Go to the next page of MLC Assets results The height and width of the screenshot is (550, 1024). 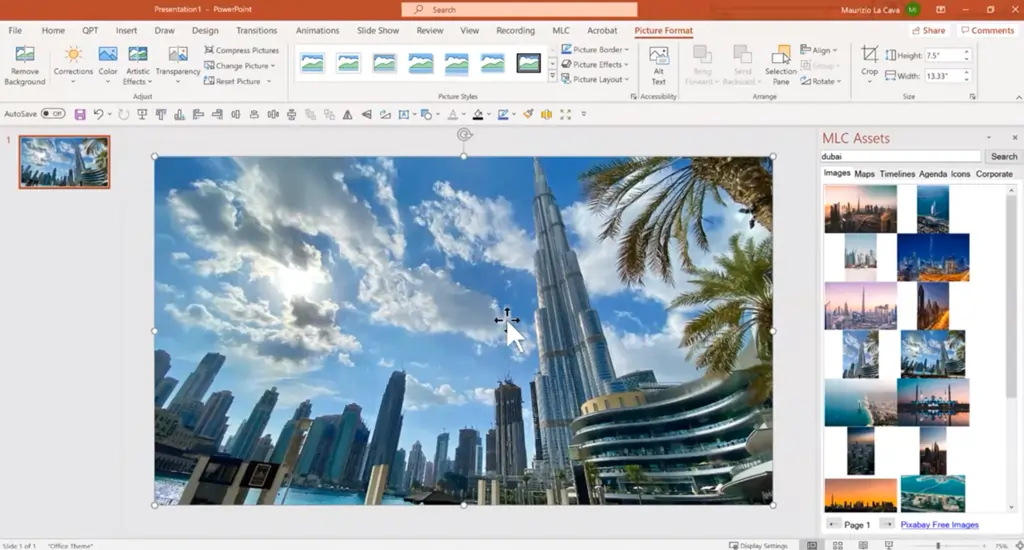click(886, 524)
